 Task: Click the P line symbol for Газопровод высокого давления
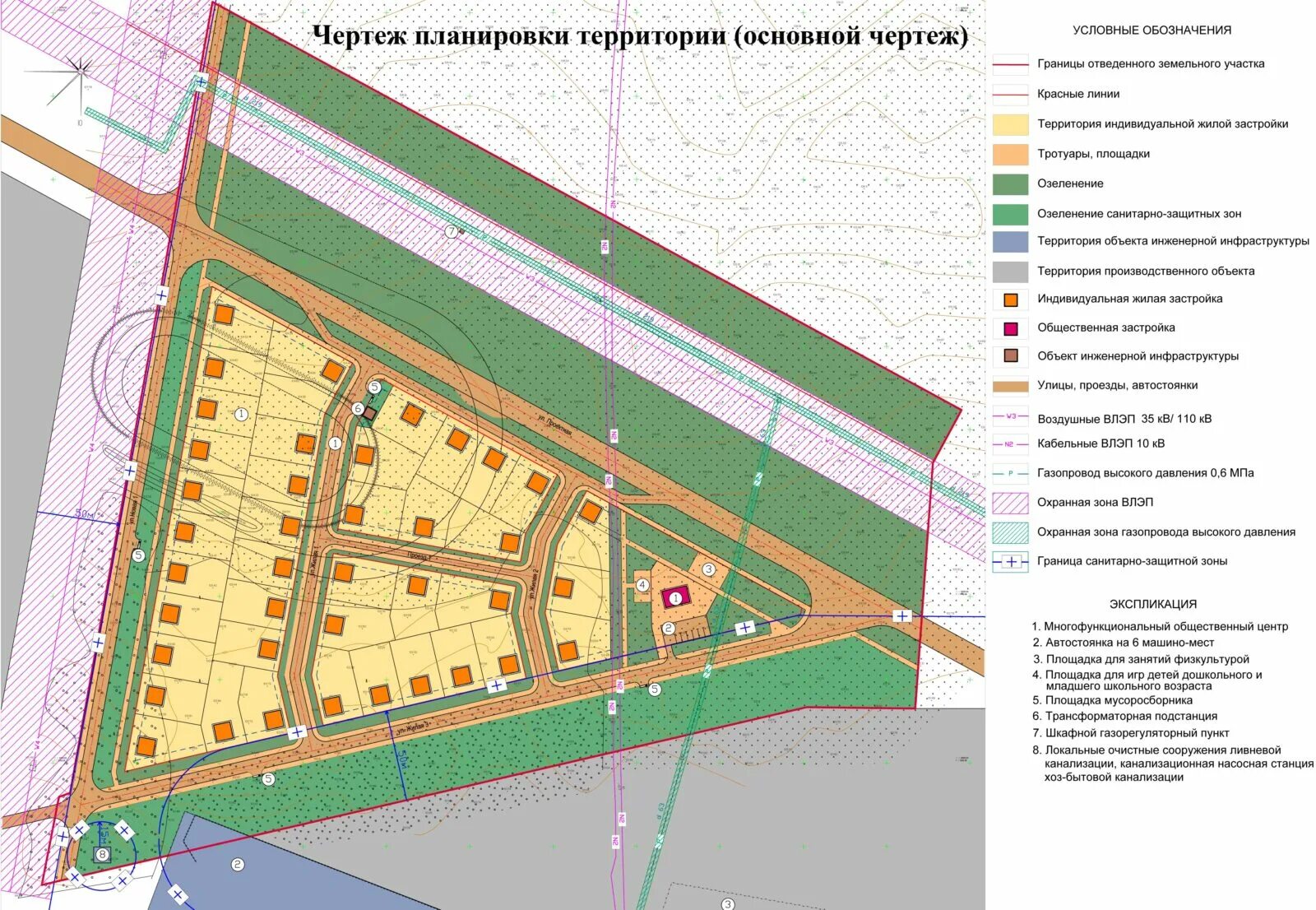1011,474
